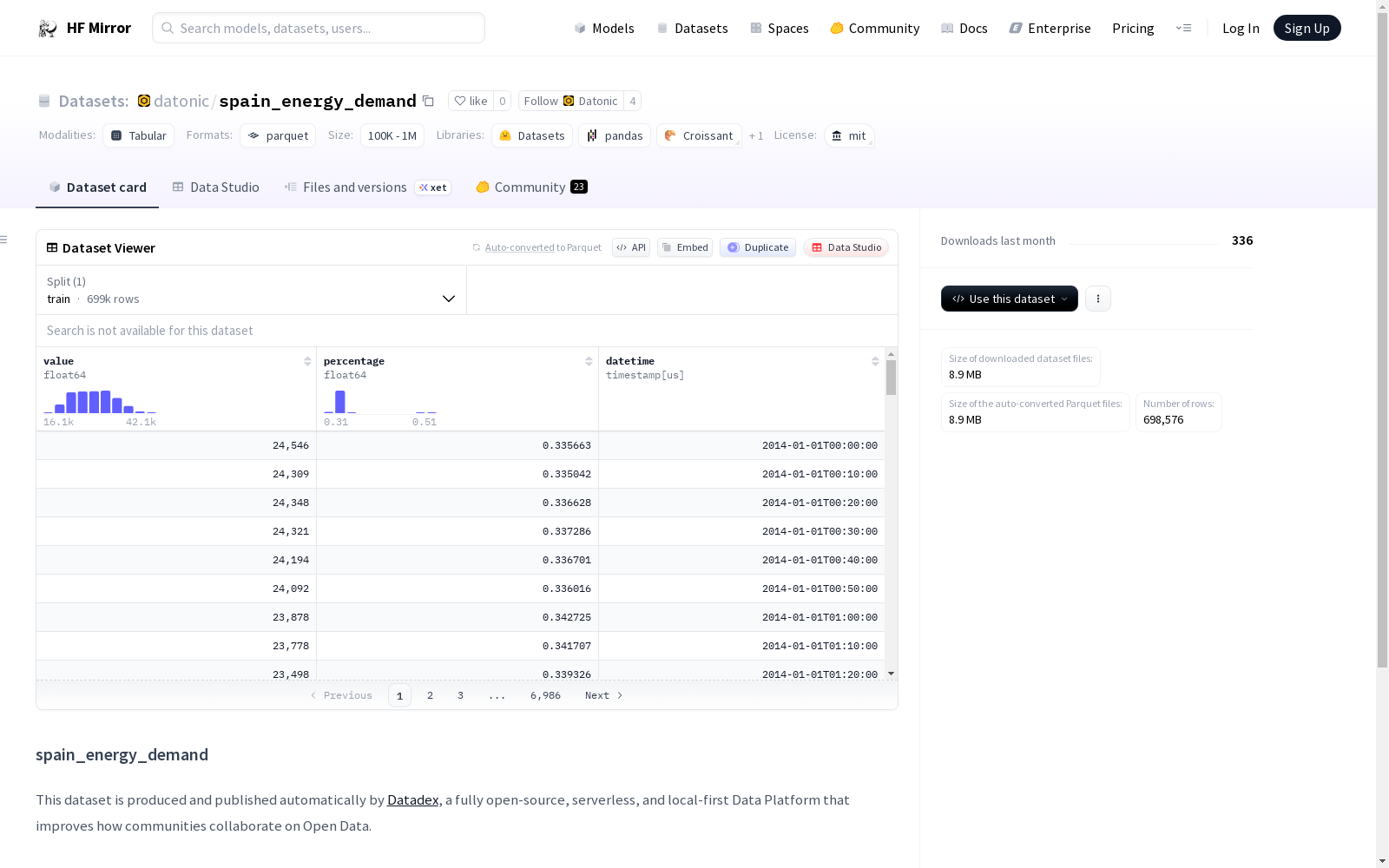Sort the percentage column
Image resolution: width=1389 pixels, height=868 pixels.
coord(589,361)
